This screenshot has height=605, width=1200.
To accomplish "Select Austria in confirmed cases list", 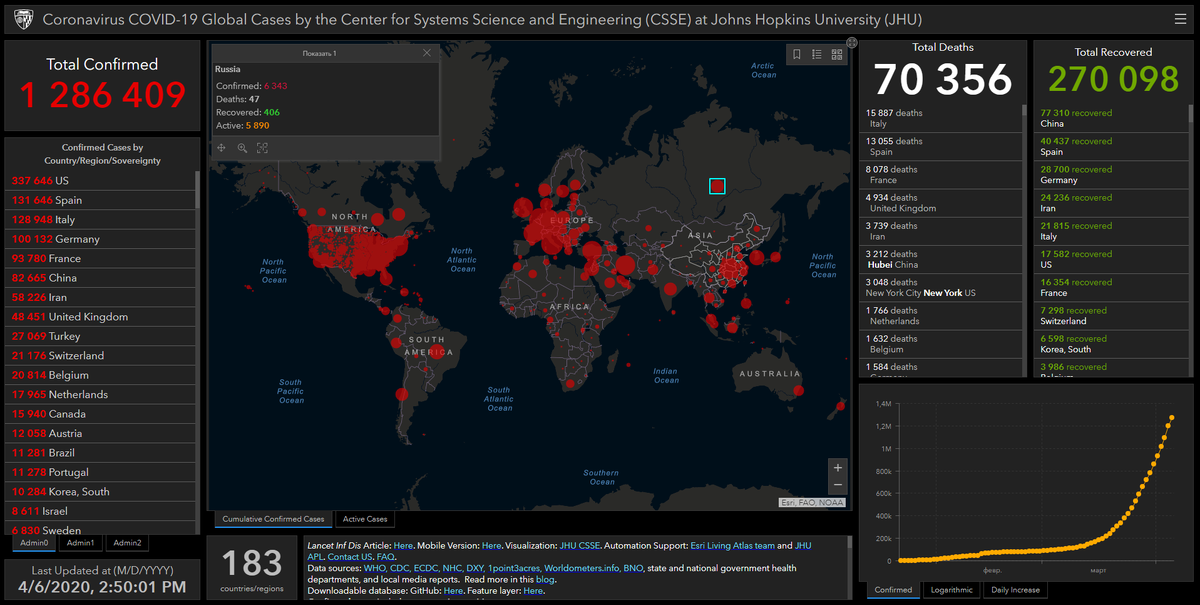I will (100, 433).
